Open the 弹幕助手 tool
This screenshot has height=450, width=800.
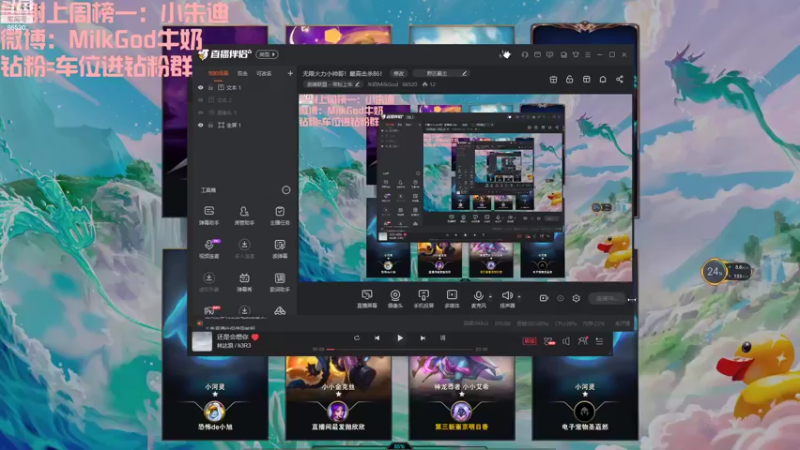(209, 215)
